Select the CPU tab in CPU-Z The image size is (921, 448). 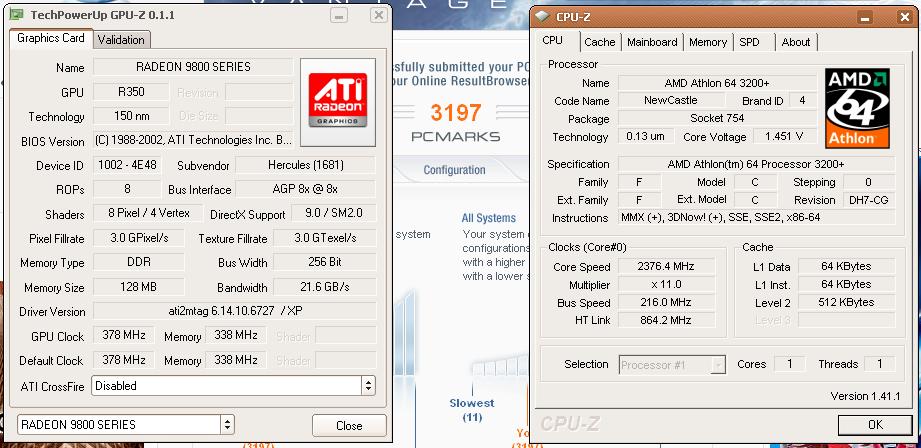[552, 40]
